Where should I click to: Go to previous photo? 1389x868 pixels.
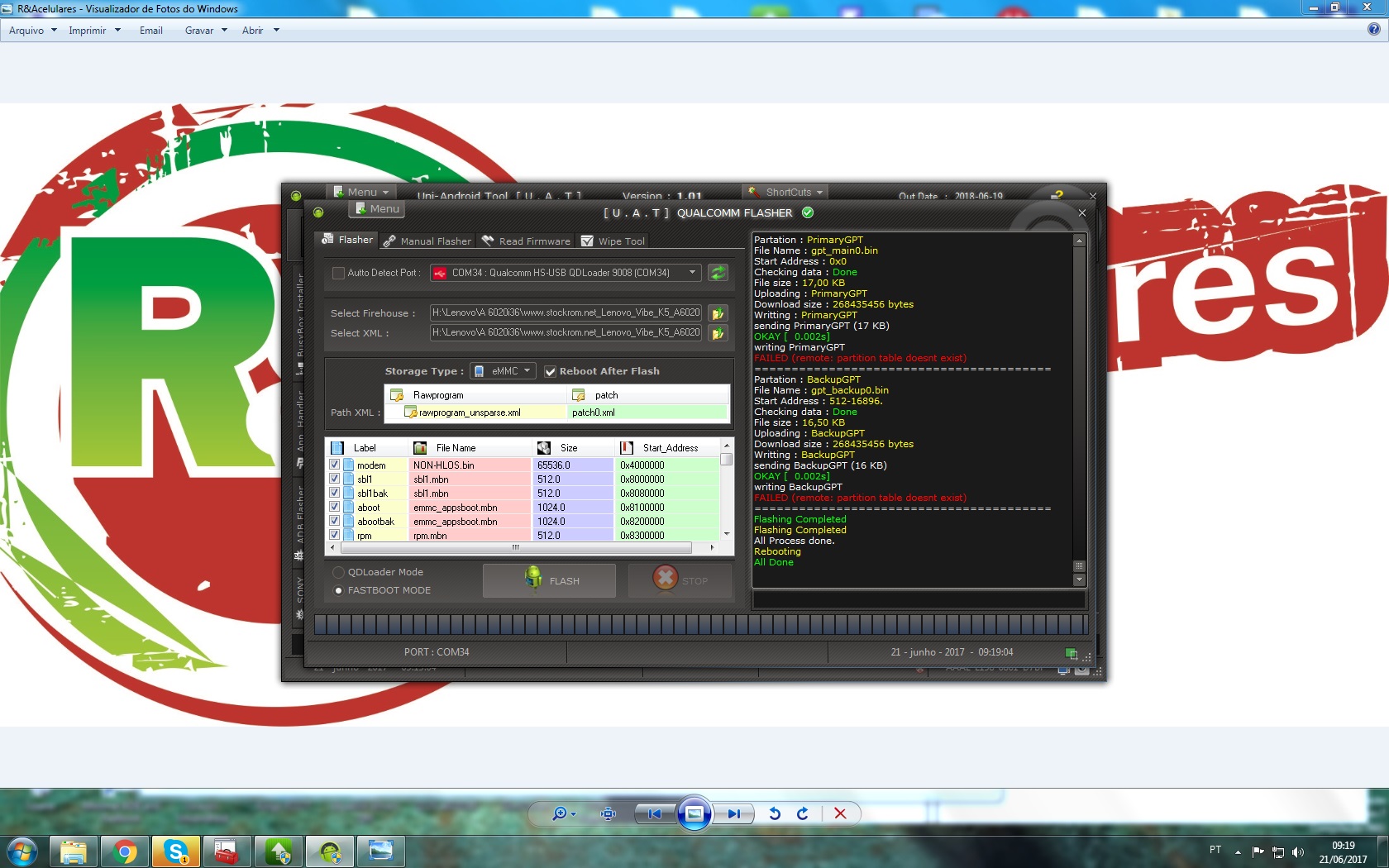[655, 813]
